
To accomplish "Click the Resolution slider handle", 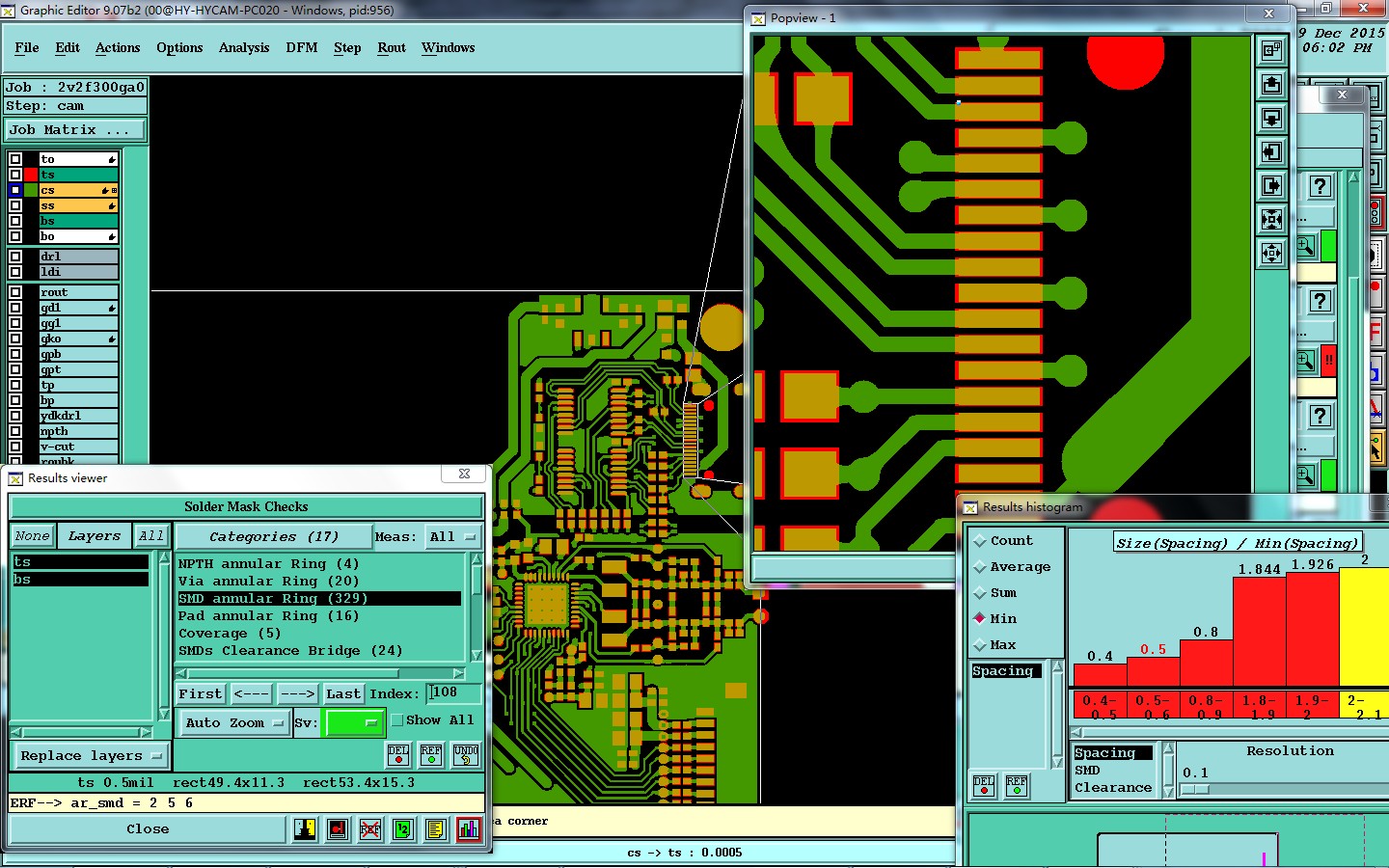I will pos(1195,789).
